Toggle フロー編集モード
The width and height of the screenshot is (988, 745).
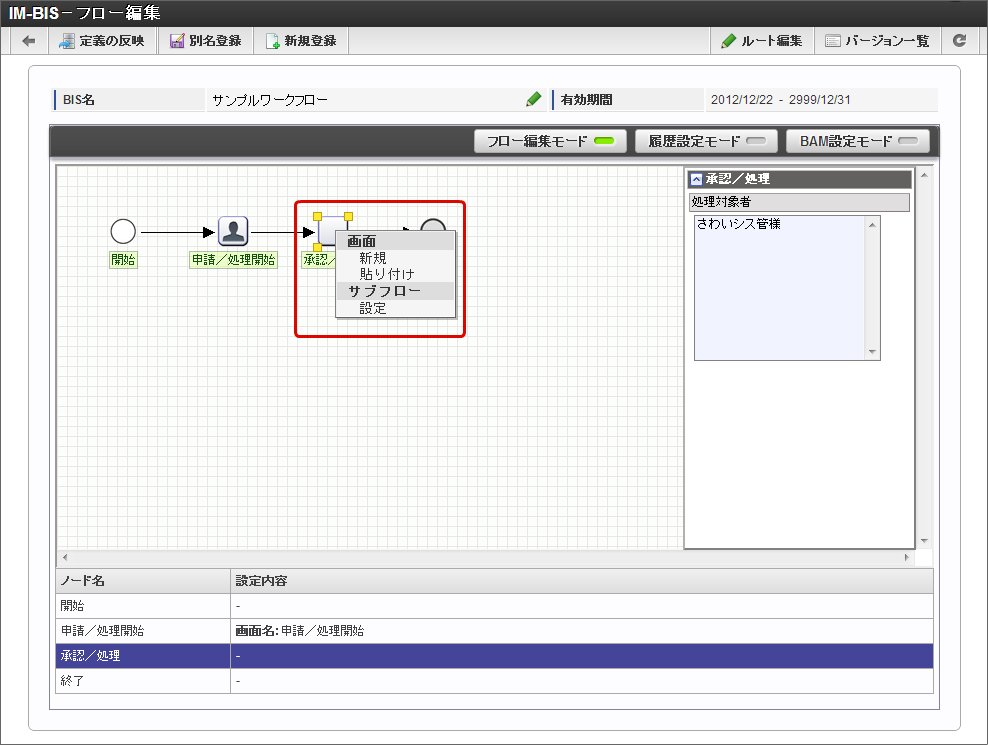pos(550,141)
